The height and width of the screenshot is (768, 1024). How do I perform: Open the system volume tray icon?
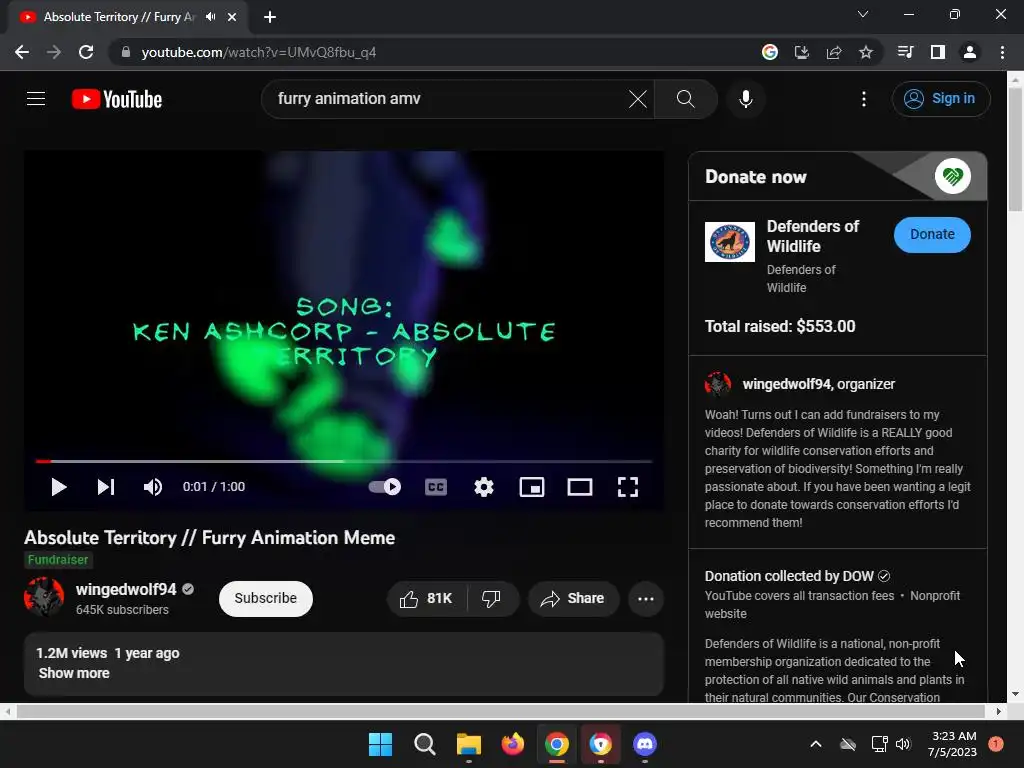[903, 744]
